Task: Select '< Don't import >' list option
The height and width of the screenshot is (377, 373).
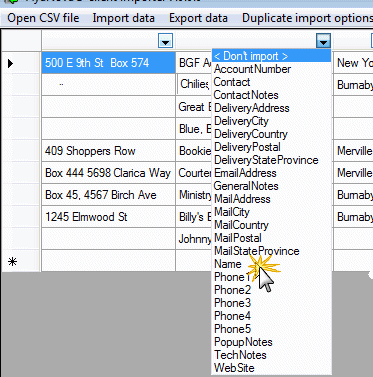Action: click(271, 56)
